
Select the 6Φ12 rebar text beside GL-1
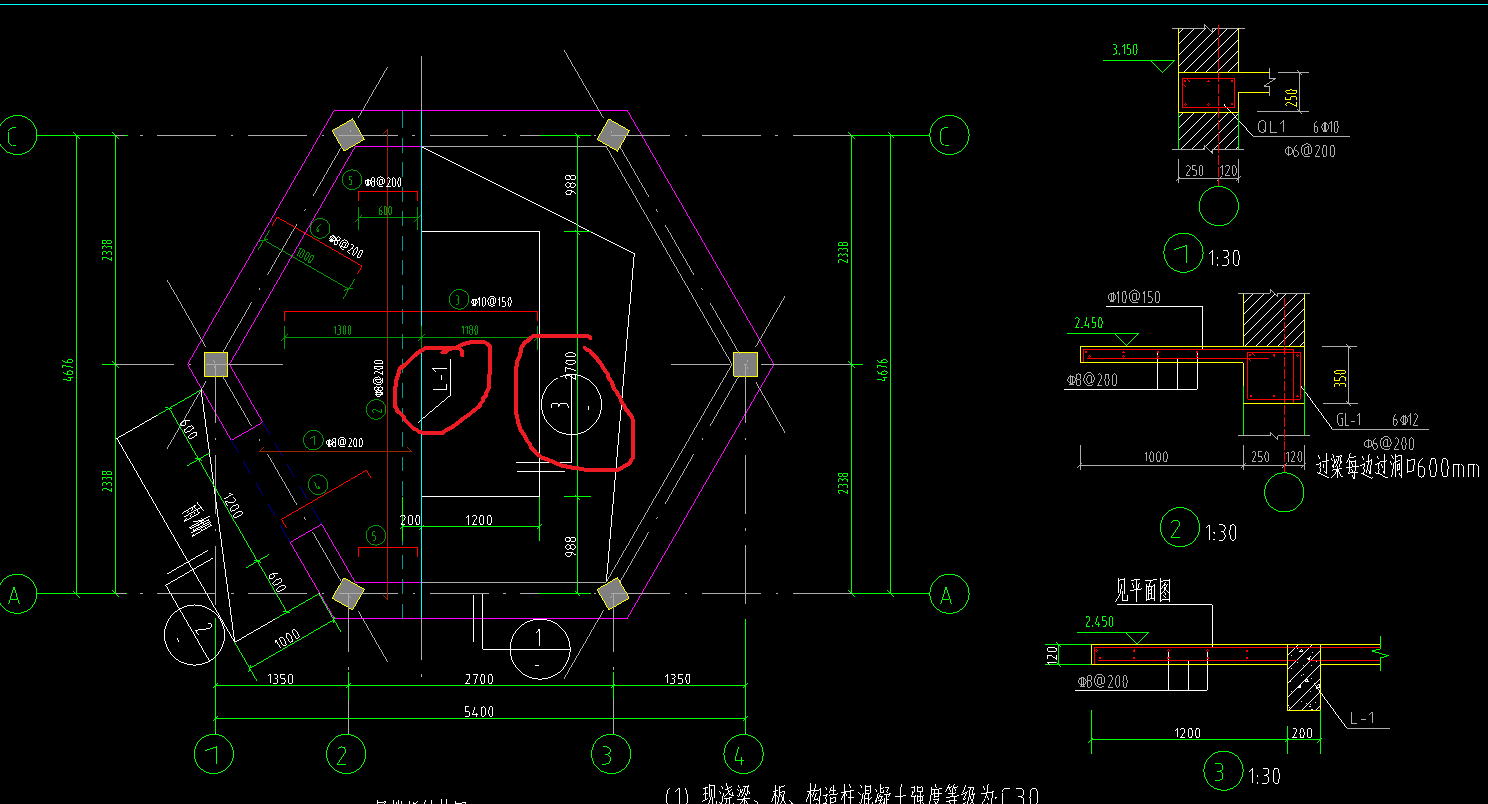1407,420
